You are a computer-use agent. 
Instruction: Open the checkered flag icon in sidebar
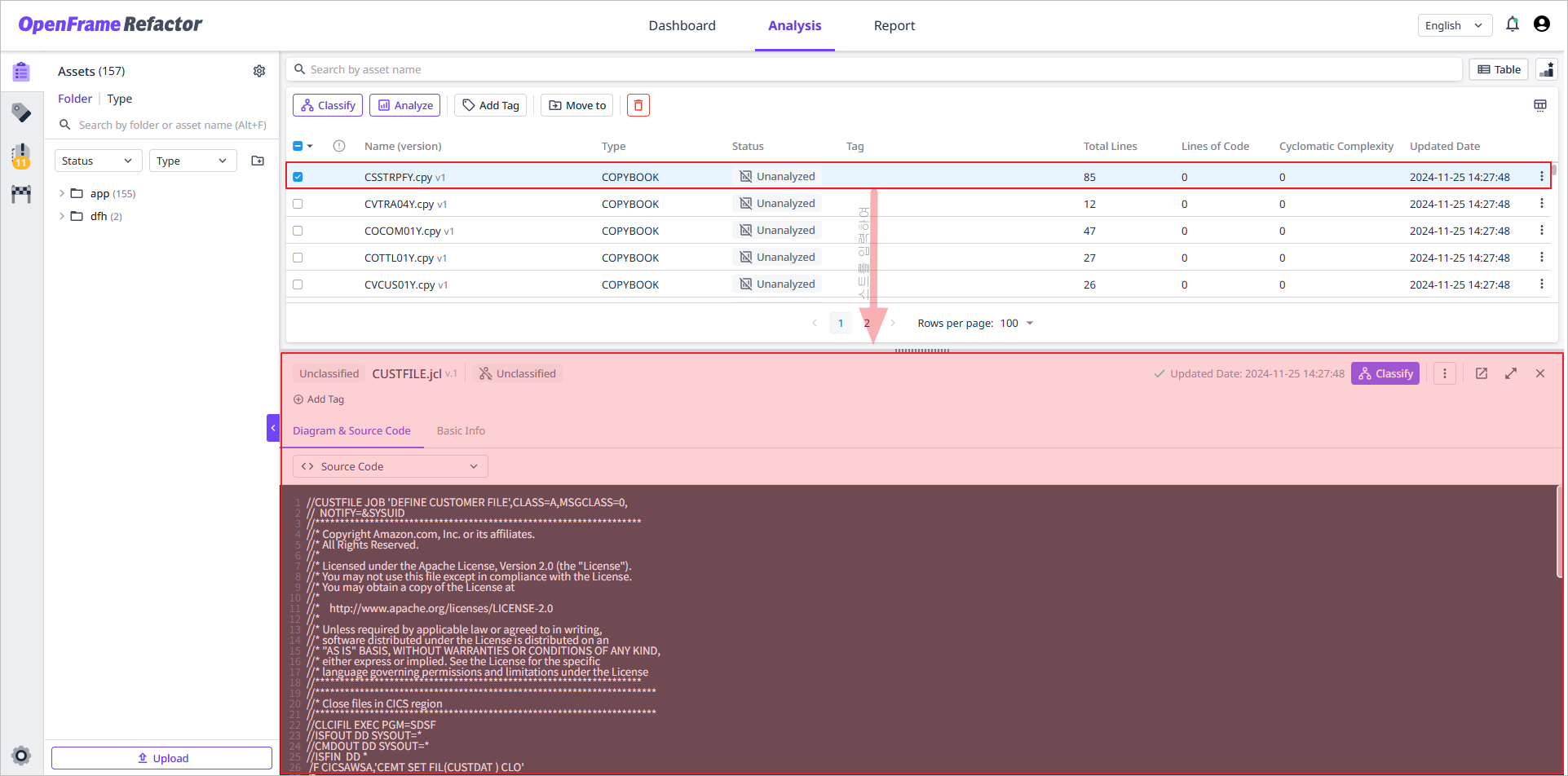coord(21,194)
